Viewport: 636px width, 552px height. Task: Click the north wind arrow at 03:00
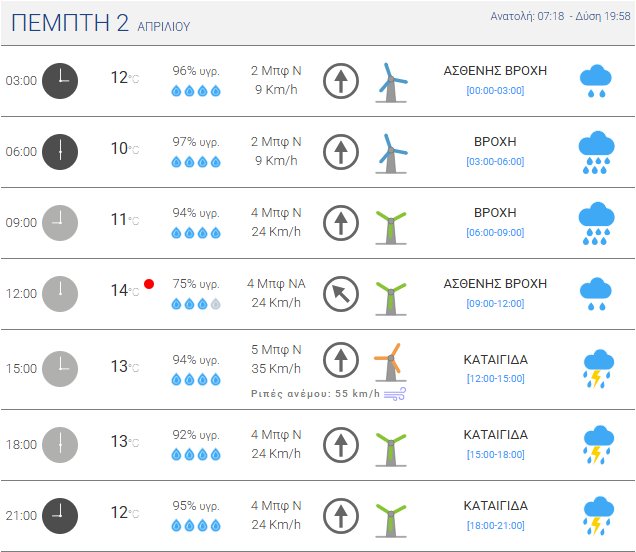click(341, 81)
